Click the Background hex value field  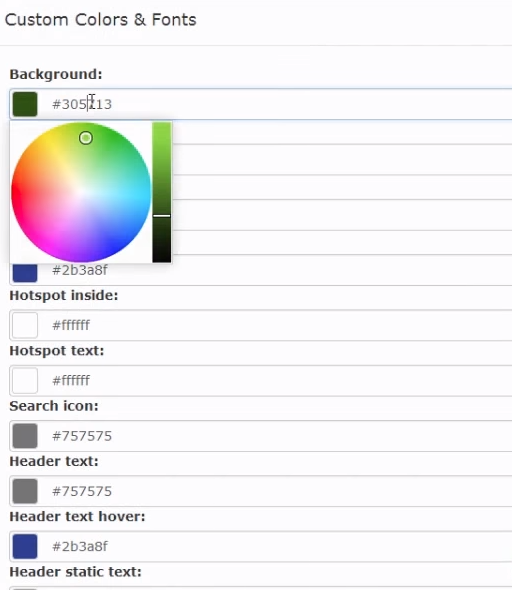pyautogui.click(x=261, y=104)
